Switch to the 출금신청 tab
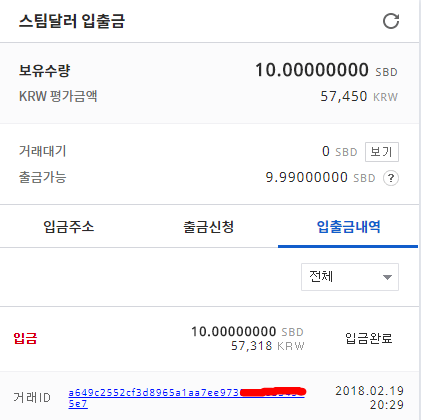The height and width of the screenshot is (420, 421). [209, 227]
